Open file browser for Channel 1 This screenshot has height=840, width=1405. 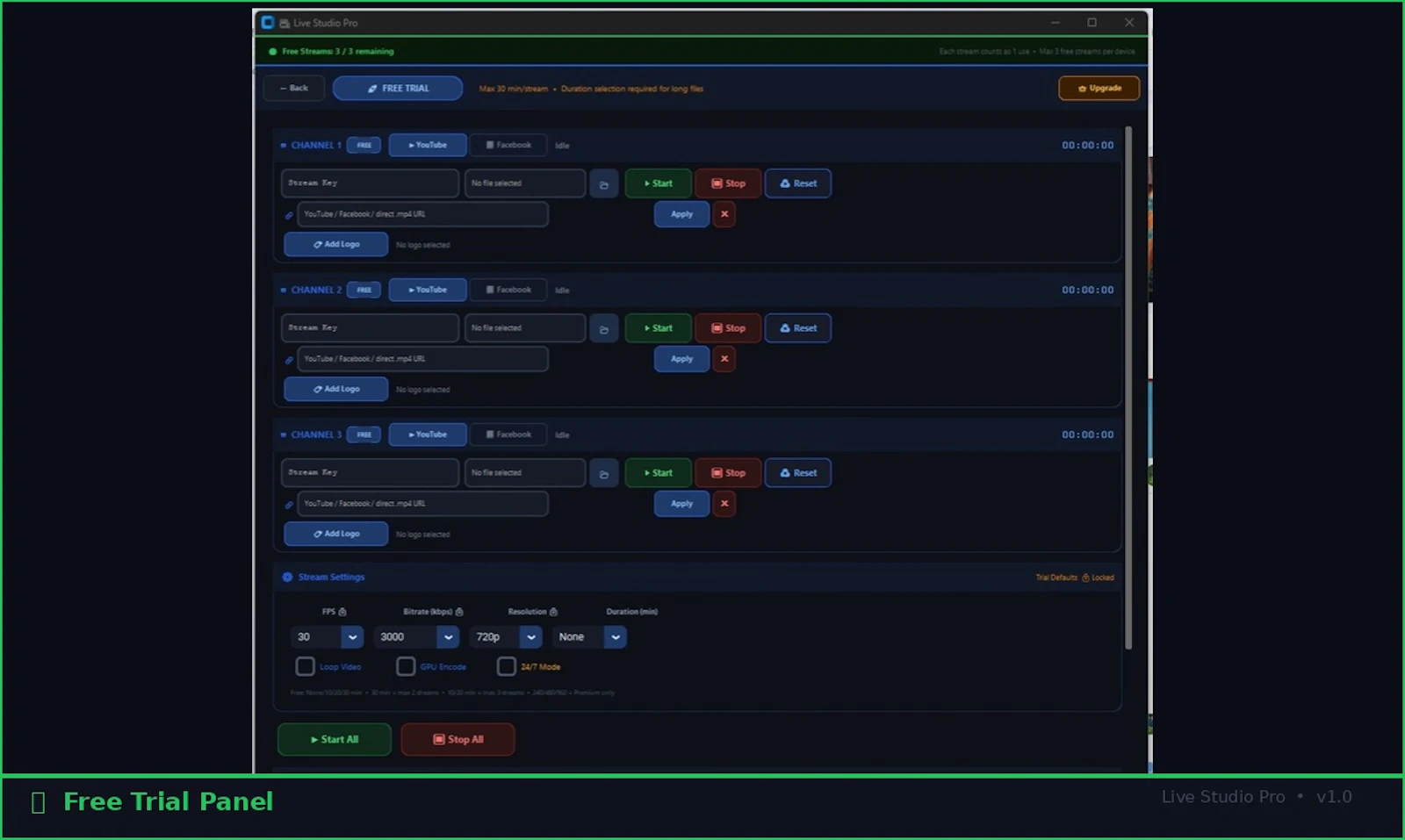(x=603, y=183)
